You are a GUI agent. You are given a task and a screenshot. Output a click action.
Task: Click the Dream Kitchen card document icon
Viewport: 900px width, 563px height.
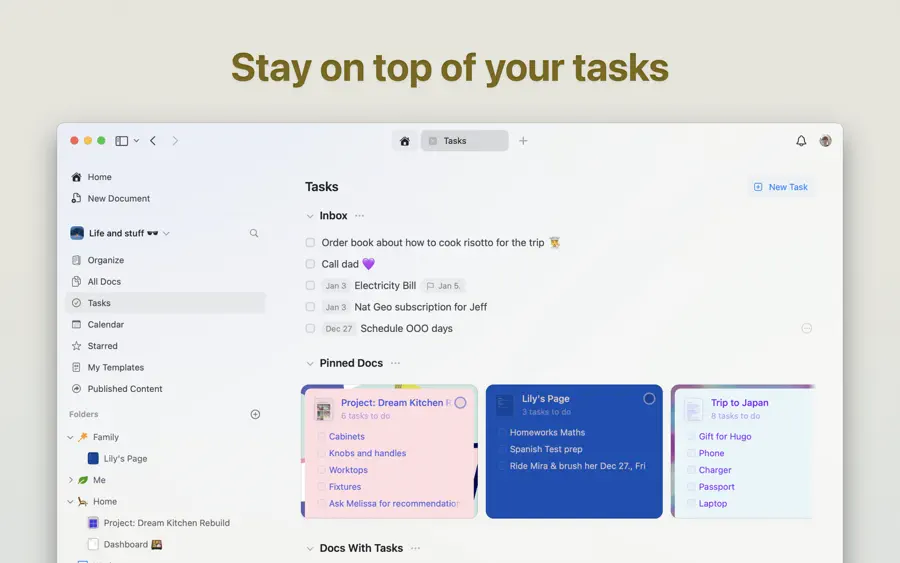pyautogui.click(x=324, y=411)
